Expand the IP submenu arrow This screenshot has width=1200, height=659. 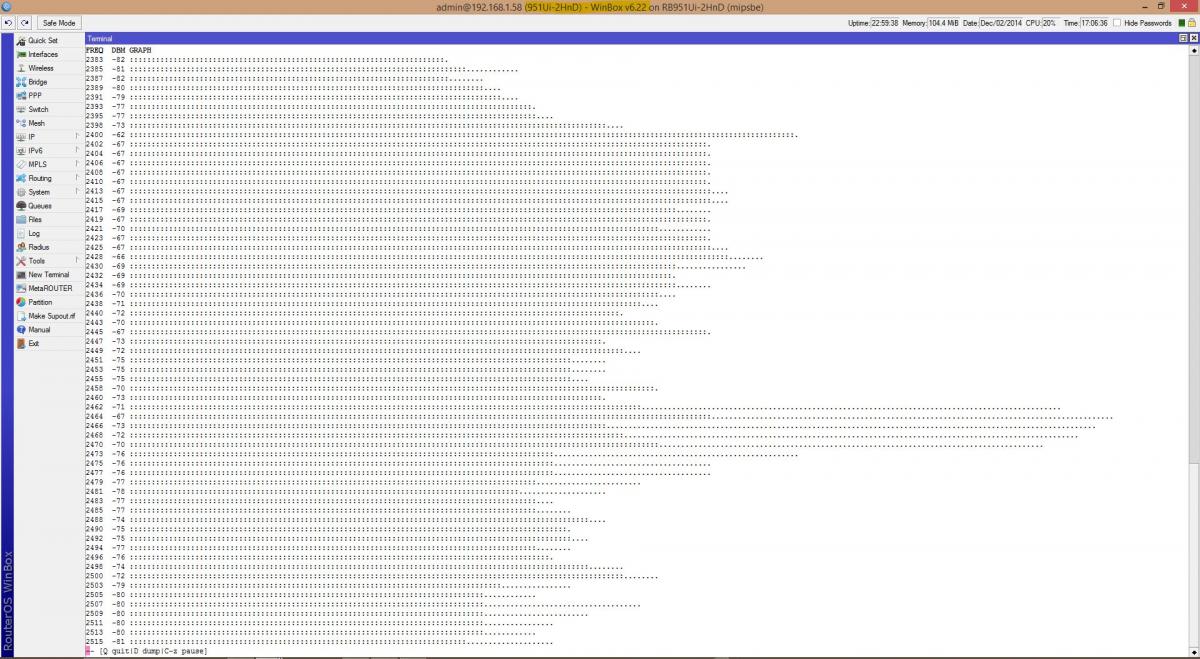coord(76,137)
